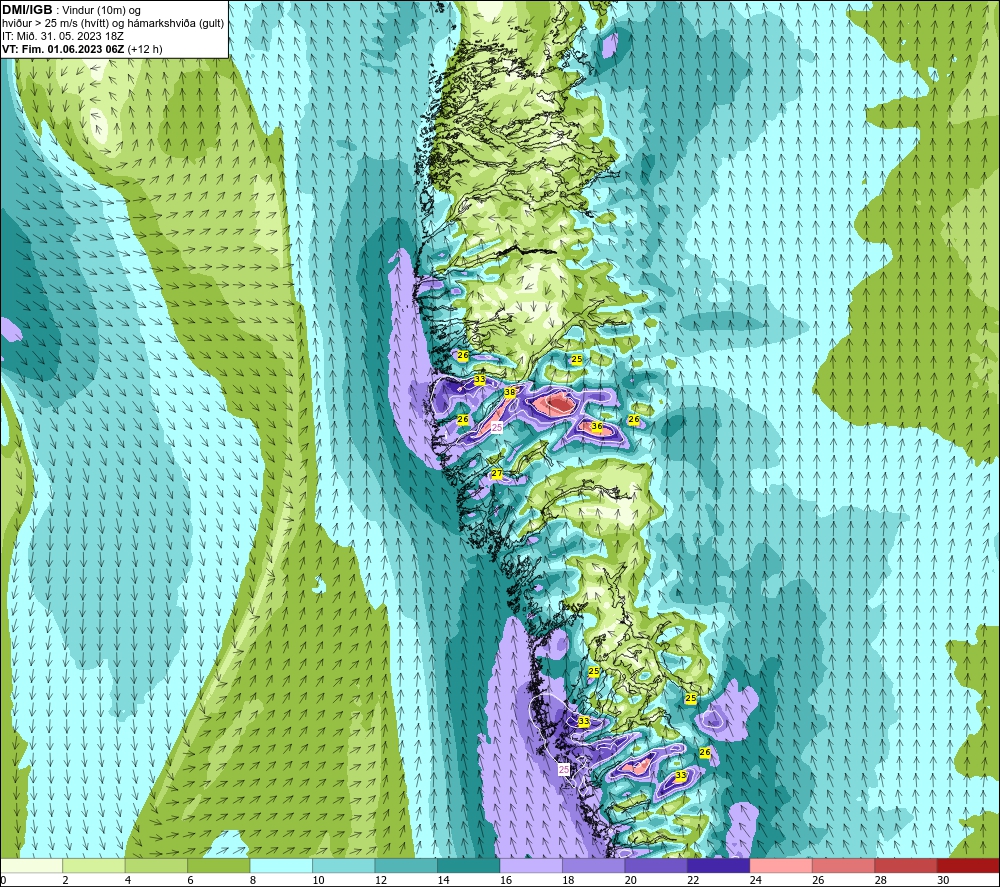This screenshot has height=887, width=1000.
Task: Click the yellow 27 gust label
Action: coord(497,474)
